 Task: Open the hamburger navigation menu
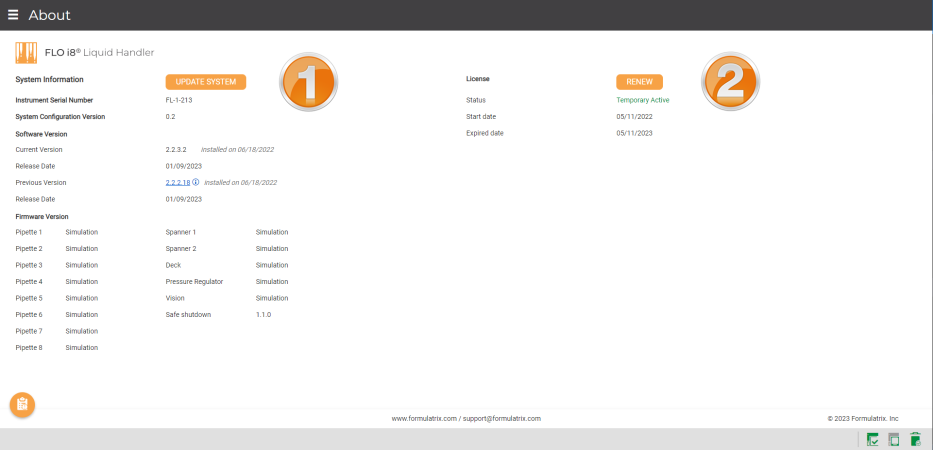[x=13, y=15]
